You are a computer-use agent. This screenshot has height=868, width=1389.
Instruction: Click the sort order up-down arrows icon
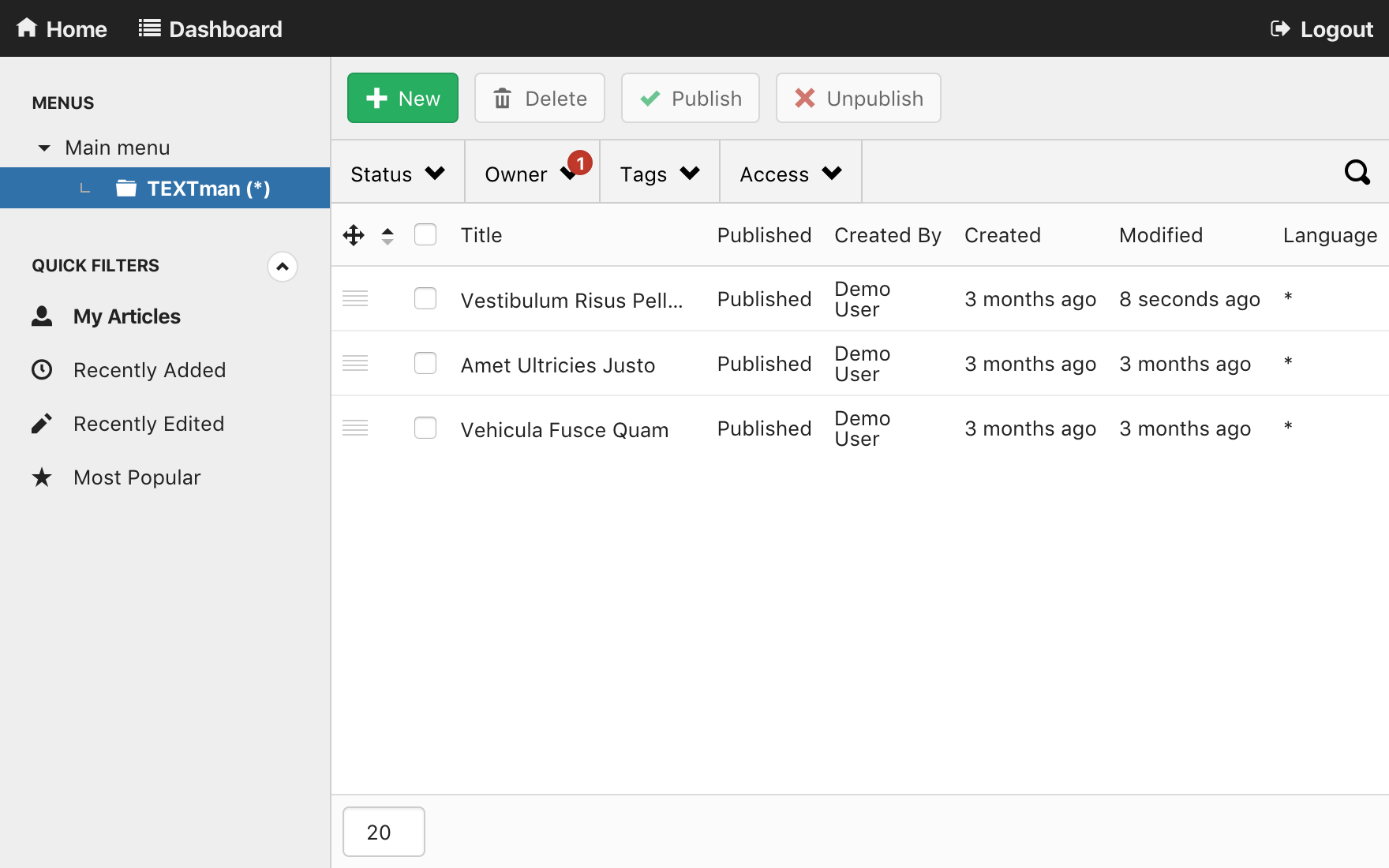click(x=387, y=235)
